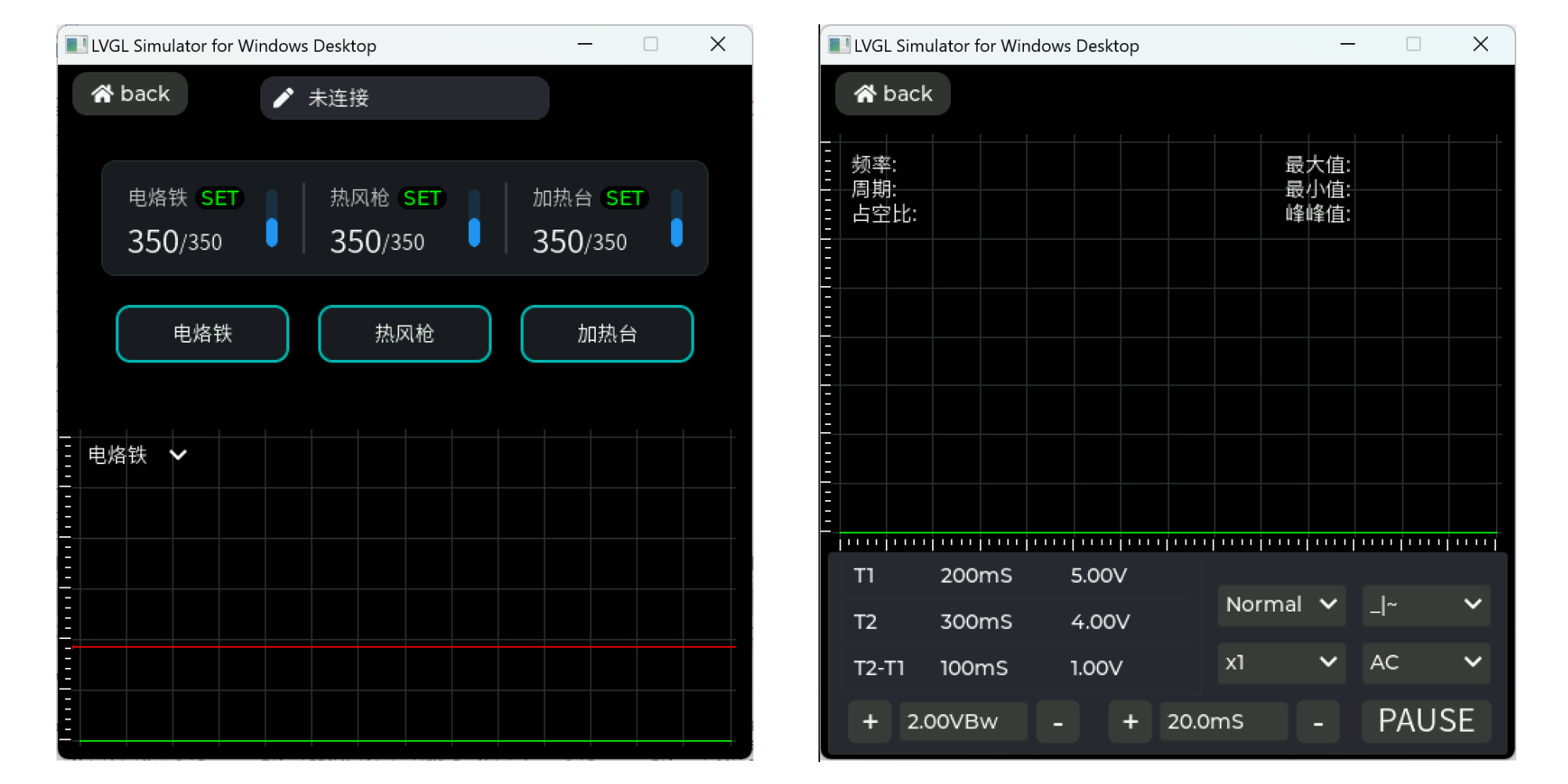Click the 电烙铁 outlined button
1568x784 pixels.
pos(202,334)
